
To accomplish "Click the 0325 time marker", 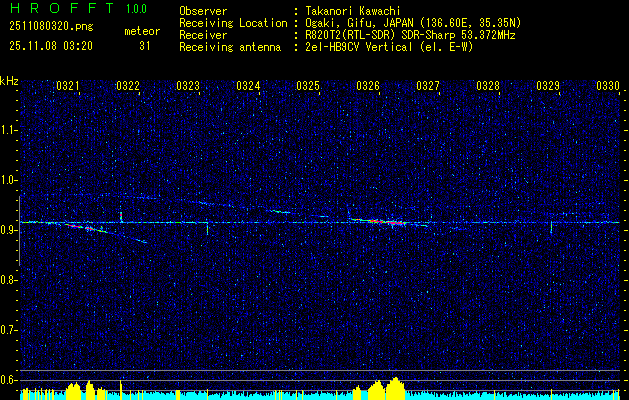I will click(x=308, y=86).
